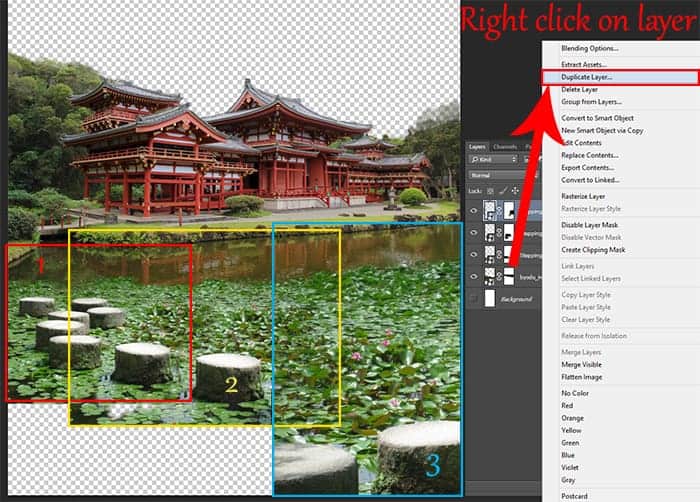Open Blending Options from the context menu
The height and width of the screenshot is (502, 700).
coord(589,48)
